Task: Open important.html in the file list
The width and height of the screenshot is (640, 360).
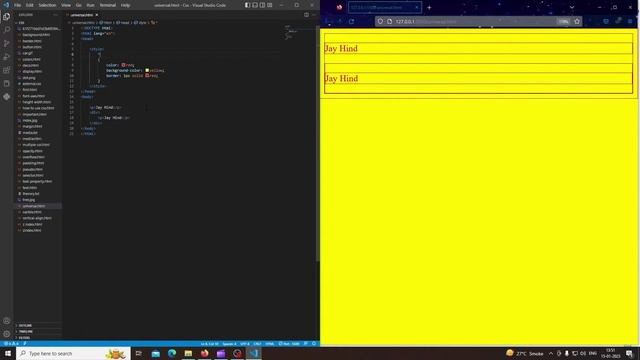Action: [x=38, y=114]
